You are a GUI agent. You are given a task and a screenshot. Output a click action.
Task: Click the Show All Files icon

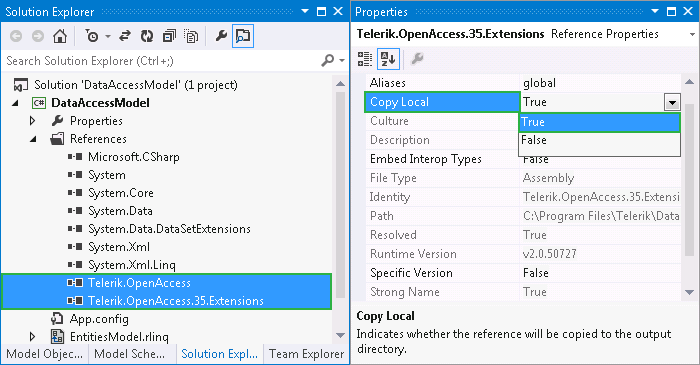tap(192, 36)
